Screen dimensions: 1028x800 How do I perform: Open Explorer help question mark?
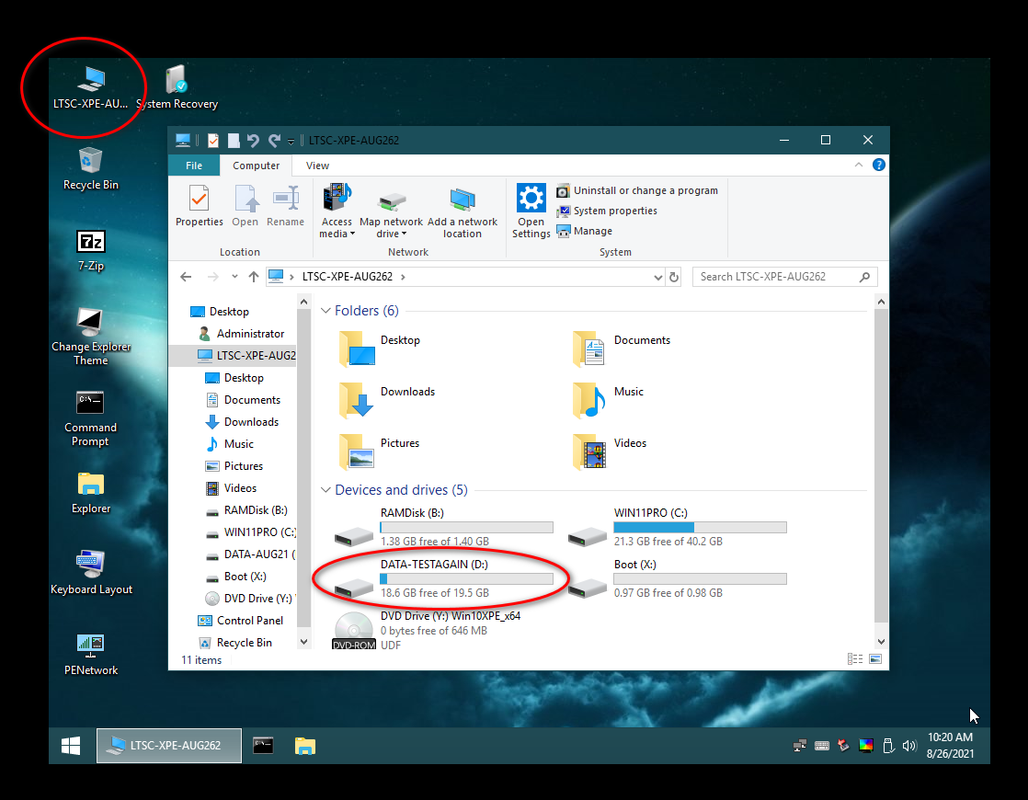[x=879, y=165]
